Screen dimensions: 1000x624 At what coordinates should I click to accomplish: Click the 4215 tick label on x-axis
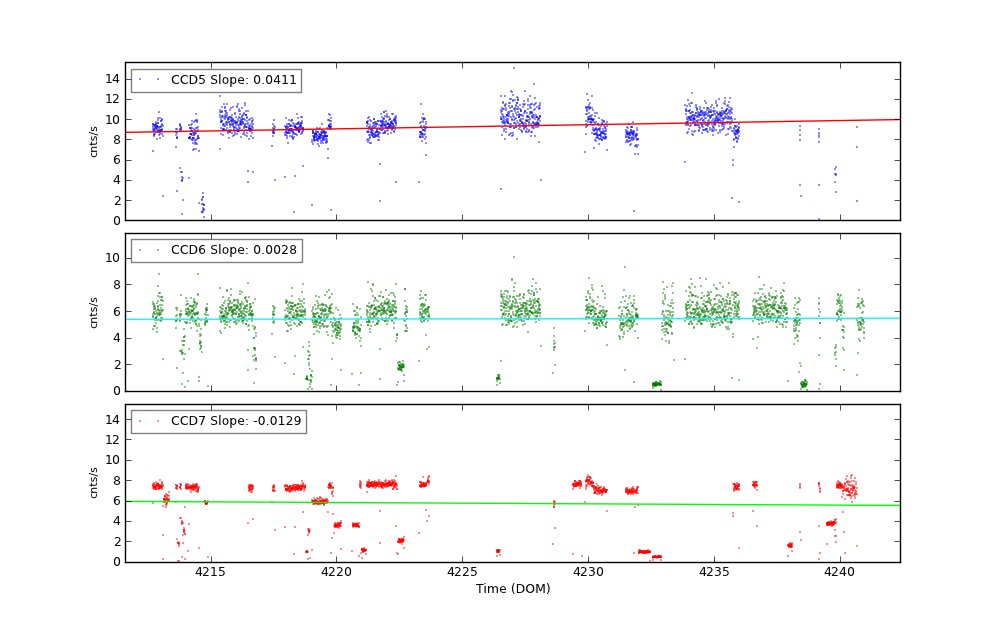(x=210, y=573)
